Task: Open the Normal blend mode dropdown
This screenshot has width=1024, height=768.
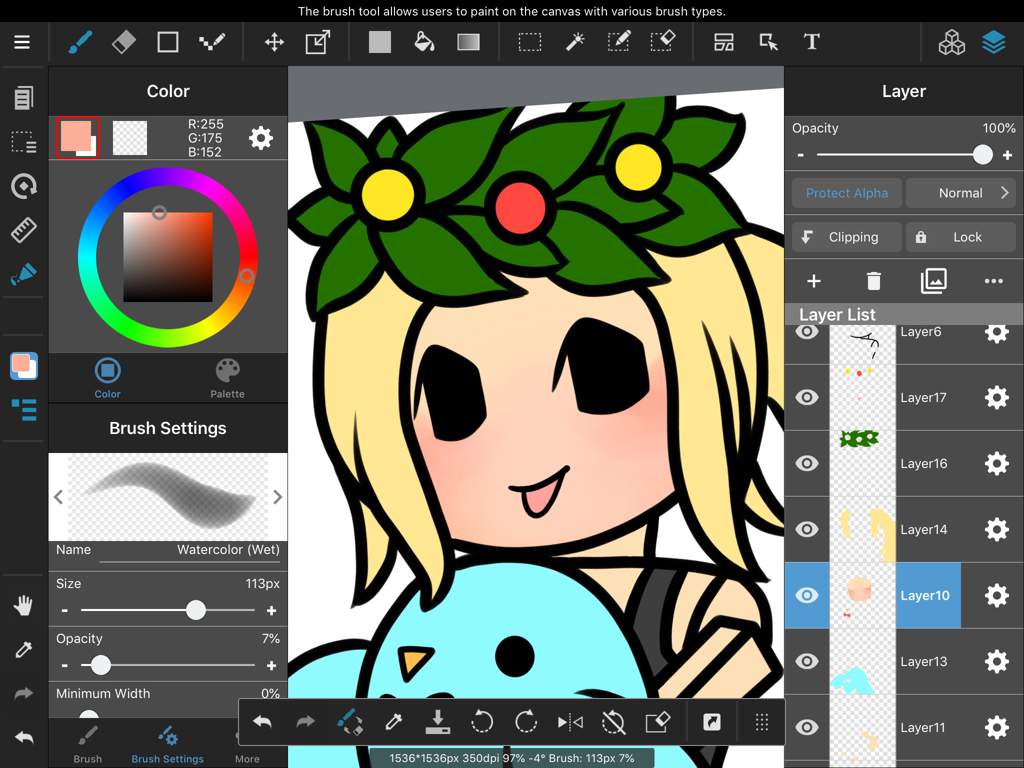Action: (x=961, y=192)
